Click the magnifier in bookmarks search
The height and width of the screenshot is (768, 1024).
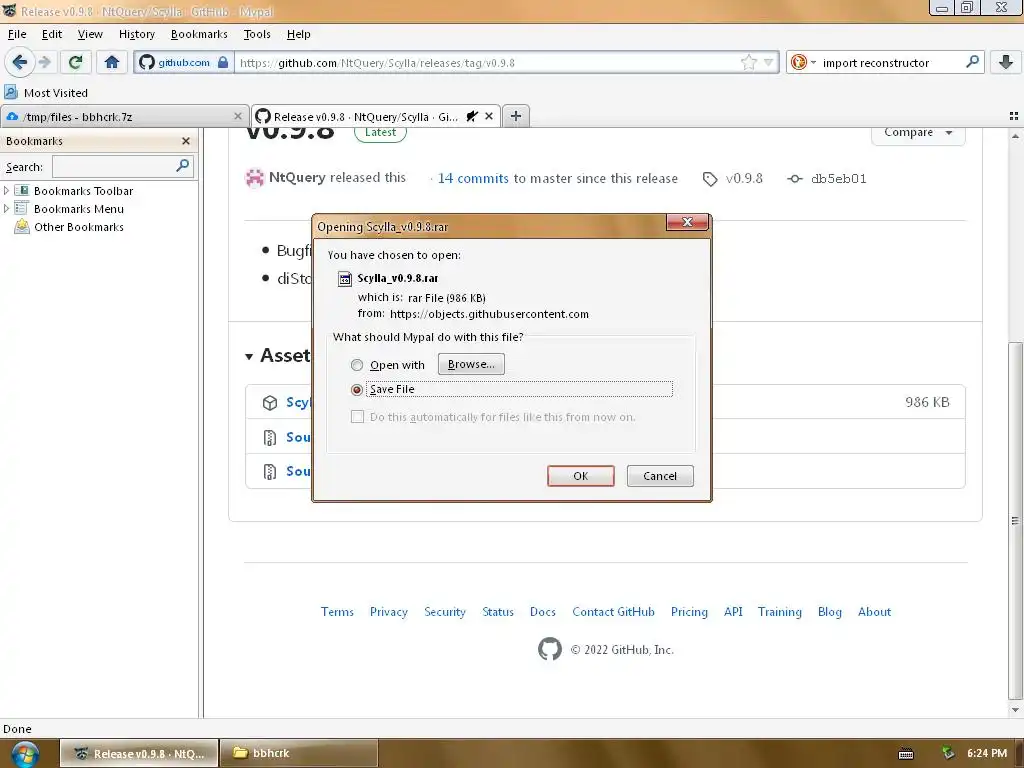click(183, 166)
